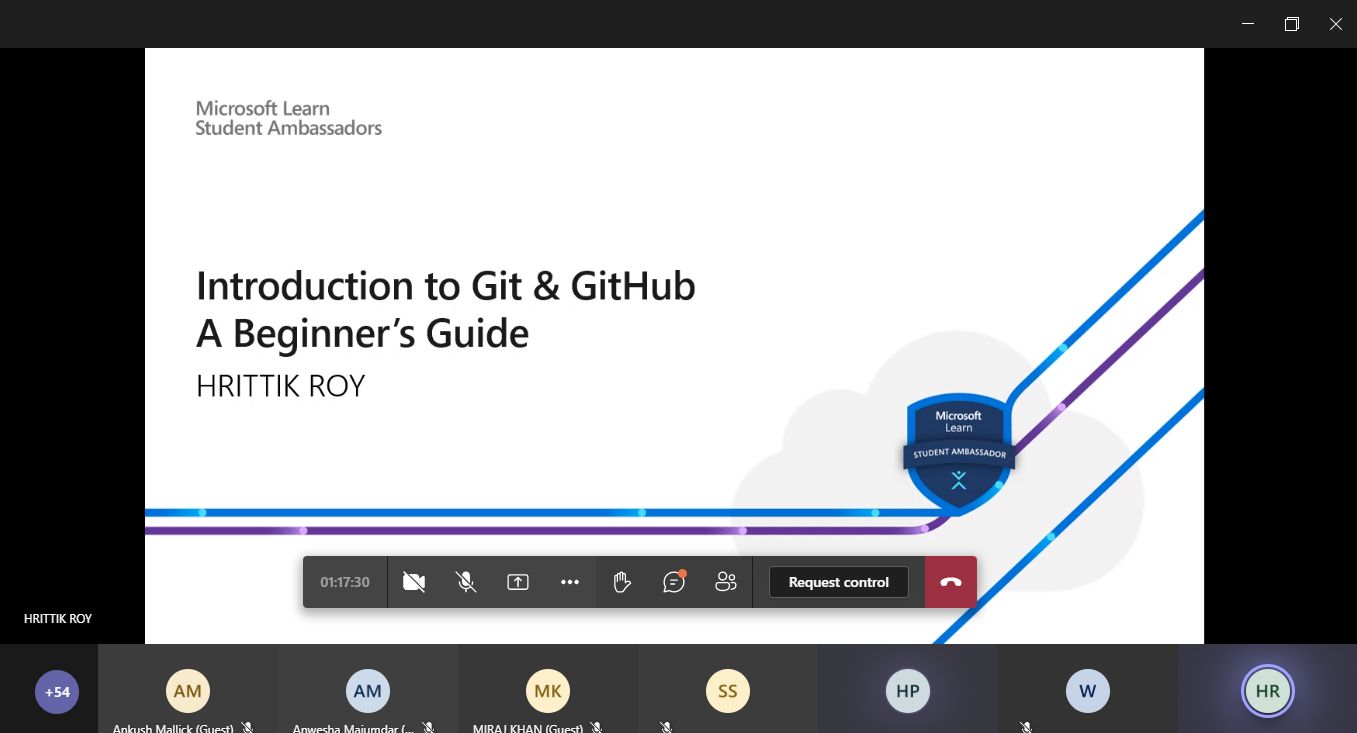This screenshot has width=1357, height=733.
Task: Unmute the microphone in meeting toolbar
Action: coord(466,582)
